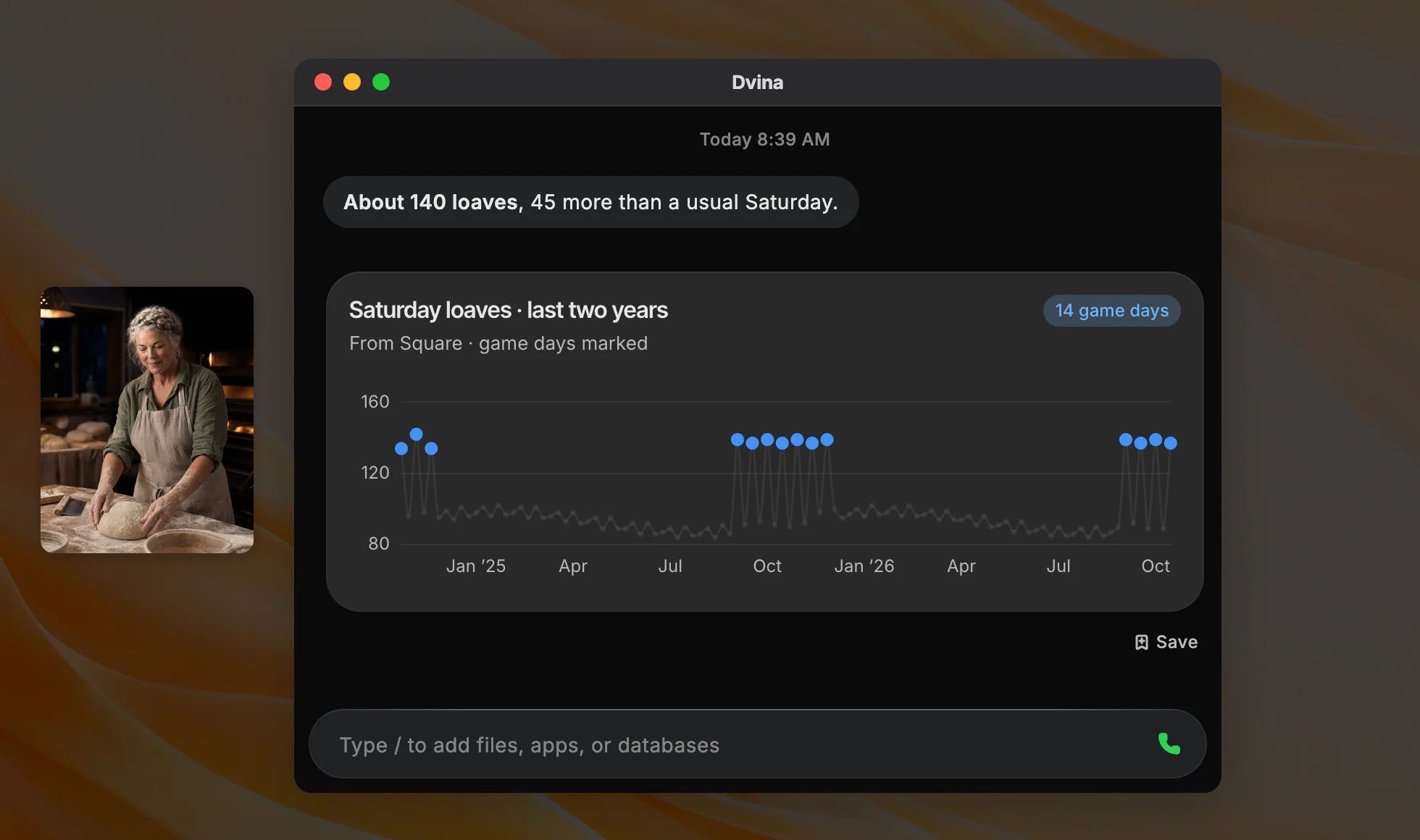Viewport: 1420px width, 840px height.
Task: Click the Jan '26 axis label
Action: (x=864, y=566)
